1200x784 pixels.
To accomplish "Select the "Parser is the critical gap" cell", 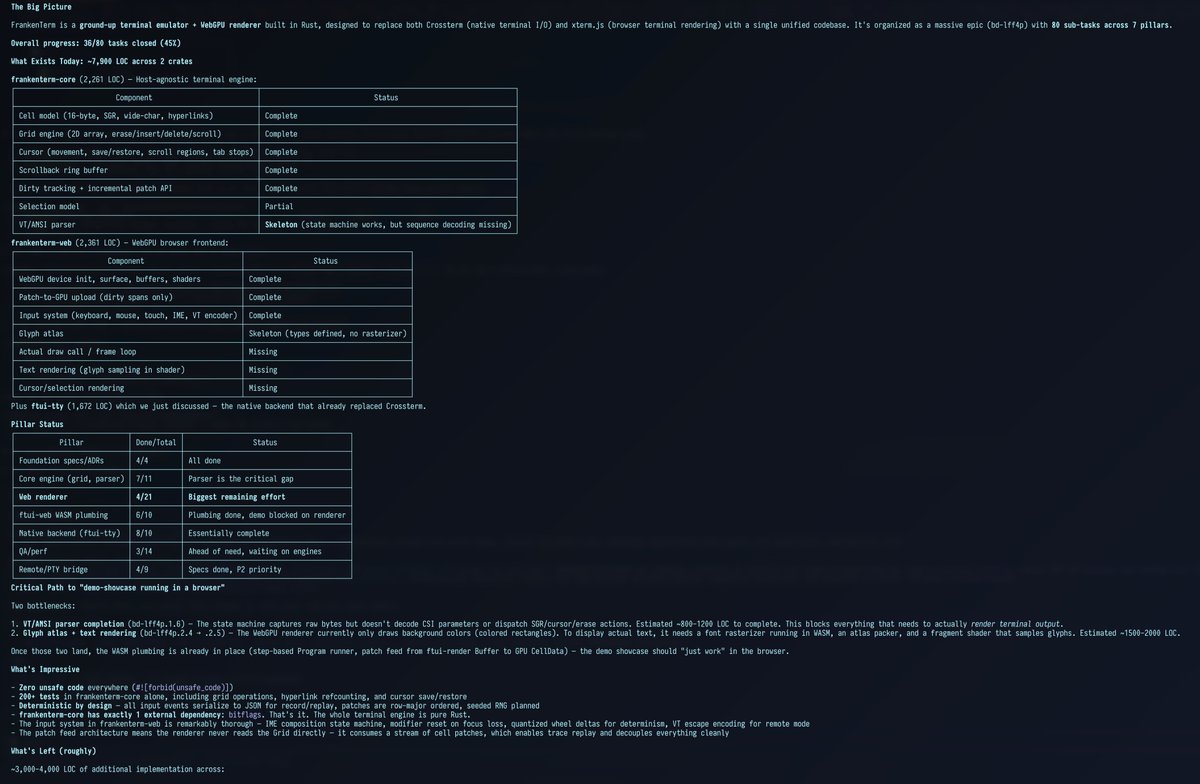I will 267,479.
